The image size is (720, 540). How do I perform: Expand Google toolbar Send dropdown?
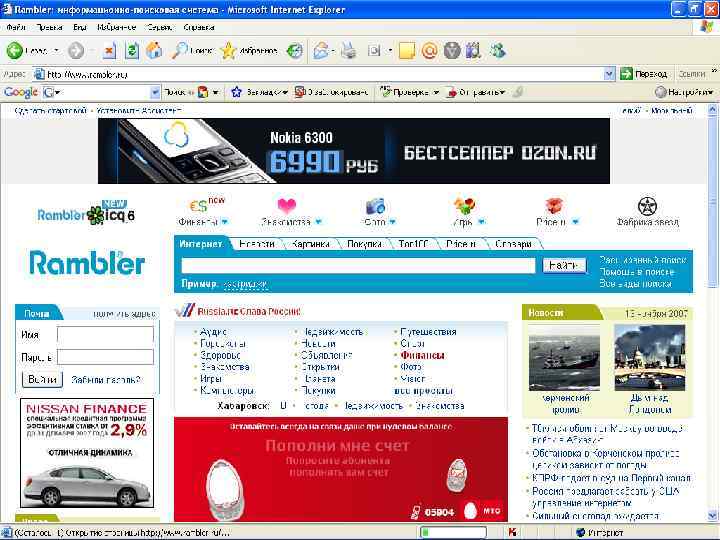(502, 92)
